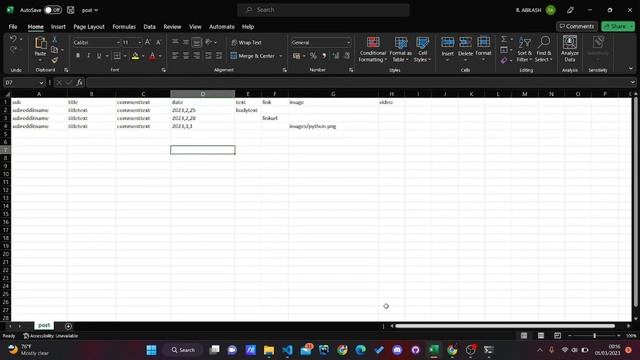Apply the red Font Color
The image size is (640, 360).
click(x=152, y=56)
